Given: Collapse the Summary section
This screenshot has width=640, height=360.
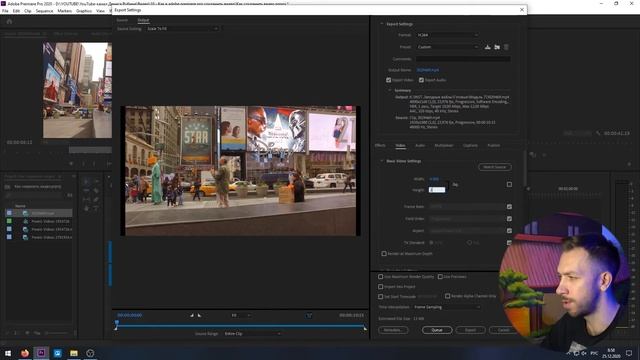Looking at the screenshot, I should click(390, 90).
